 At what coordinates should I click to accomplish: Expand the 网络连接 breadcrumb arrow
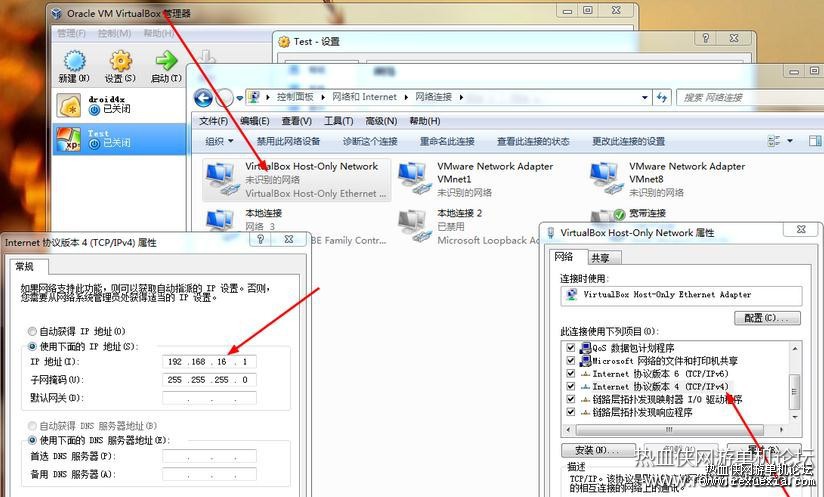click(x=461, y=97)
